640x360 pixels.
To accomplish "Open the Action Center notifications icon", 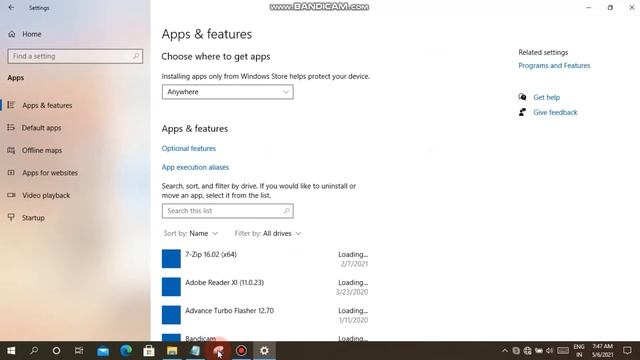I will (627, 351).
